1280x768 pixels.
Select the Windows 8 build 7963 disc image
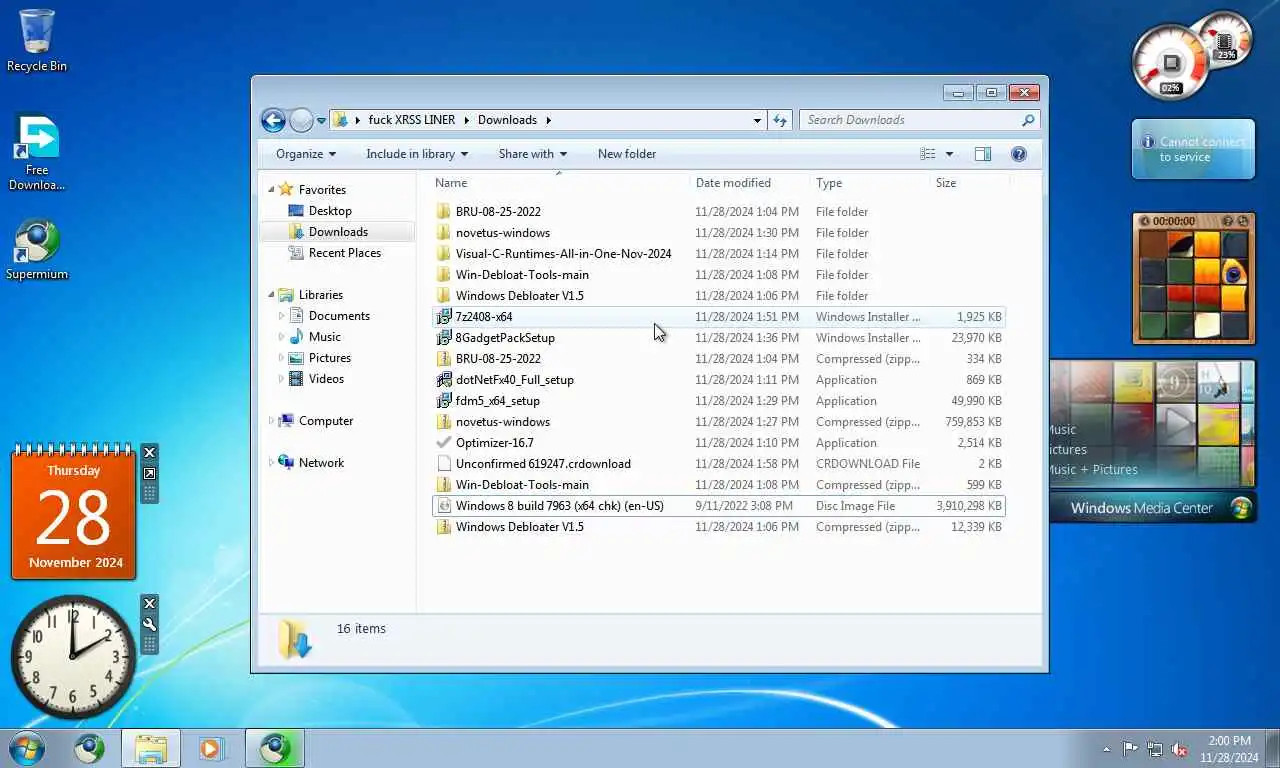tap(719, 506)
